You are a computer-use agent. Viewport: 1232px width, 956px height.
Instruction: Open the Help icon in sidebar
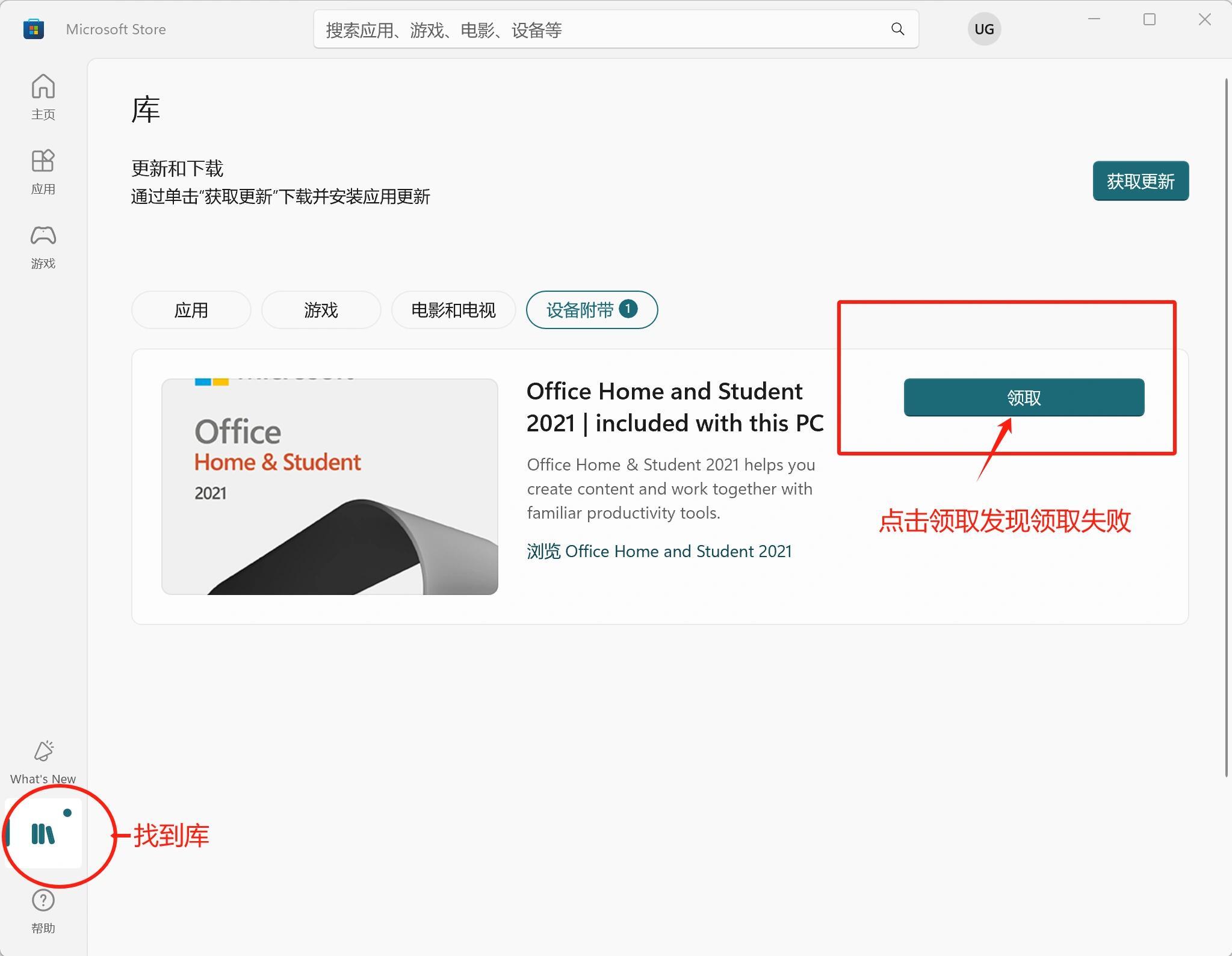coord(43,911)
